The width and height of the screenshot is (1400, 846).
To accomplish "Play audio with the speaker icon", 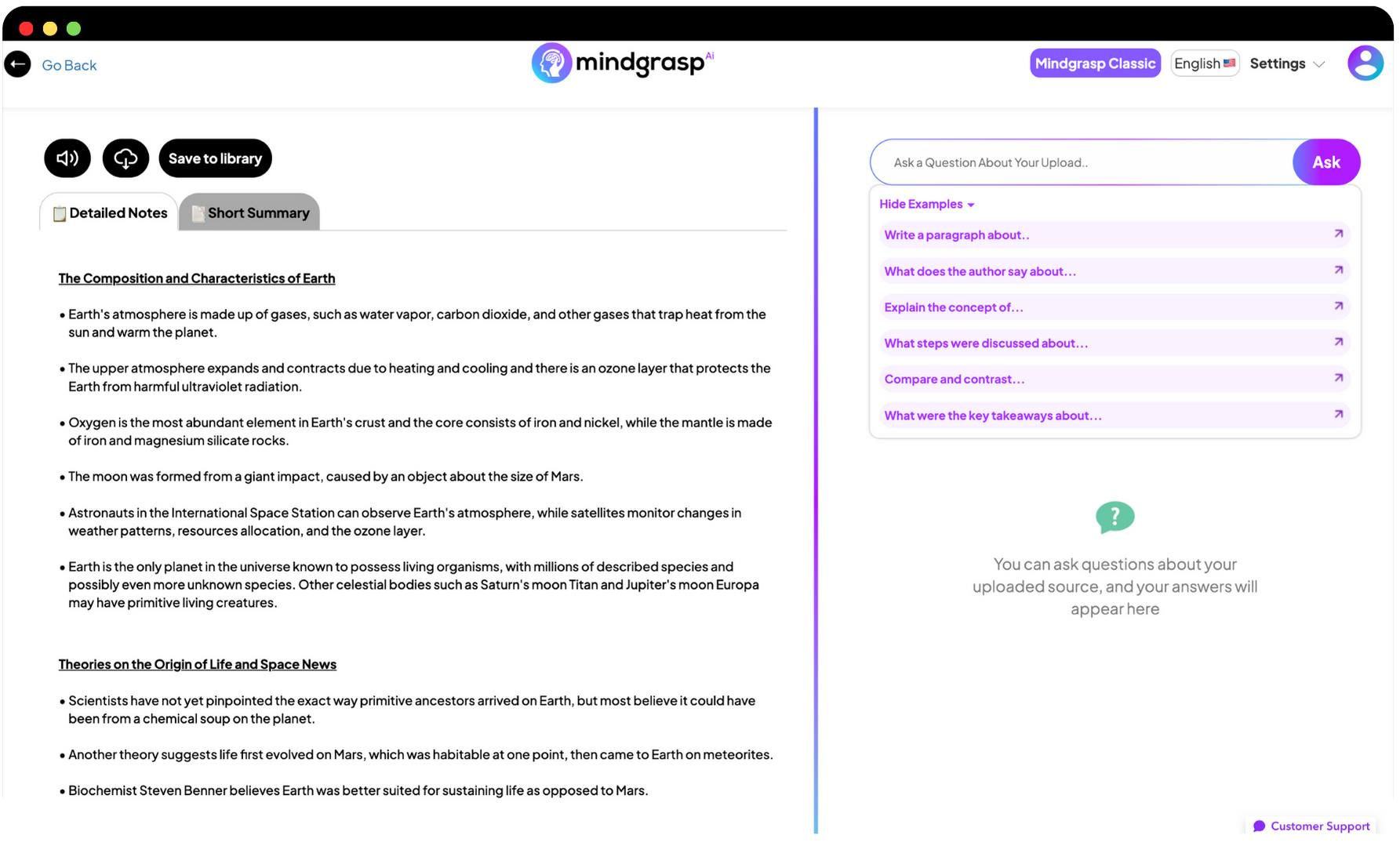I will (x=67, y=158).
